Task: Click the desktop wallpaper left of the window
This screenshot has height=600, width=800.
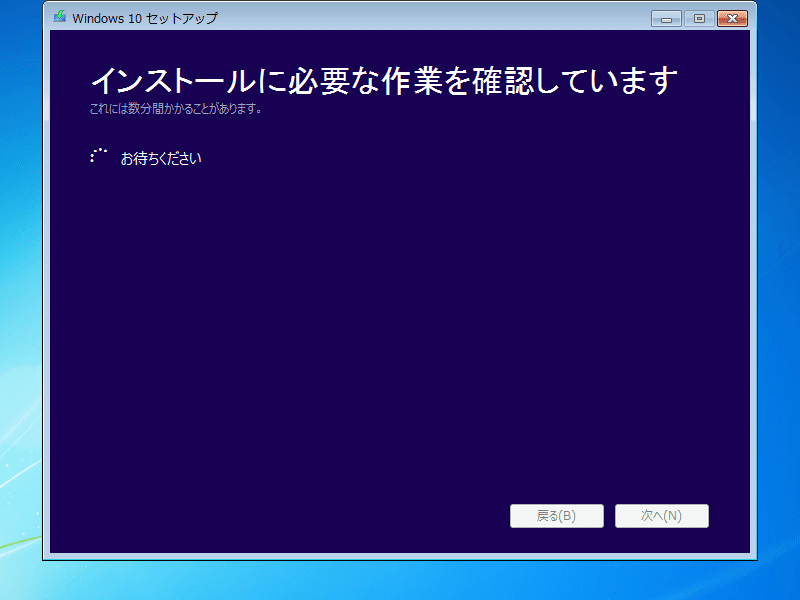Action: pyautogui.click(x=20, y=300)
